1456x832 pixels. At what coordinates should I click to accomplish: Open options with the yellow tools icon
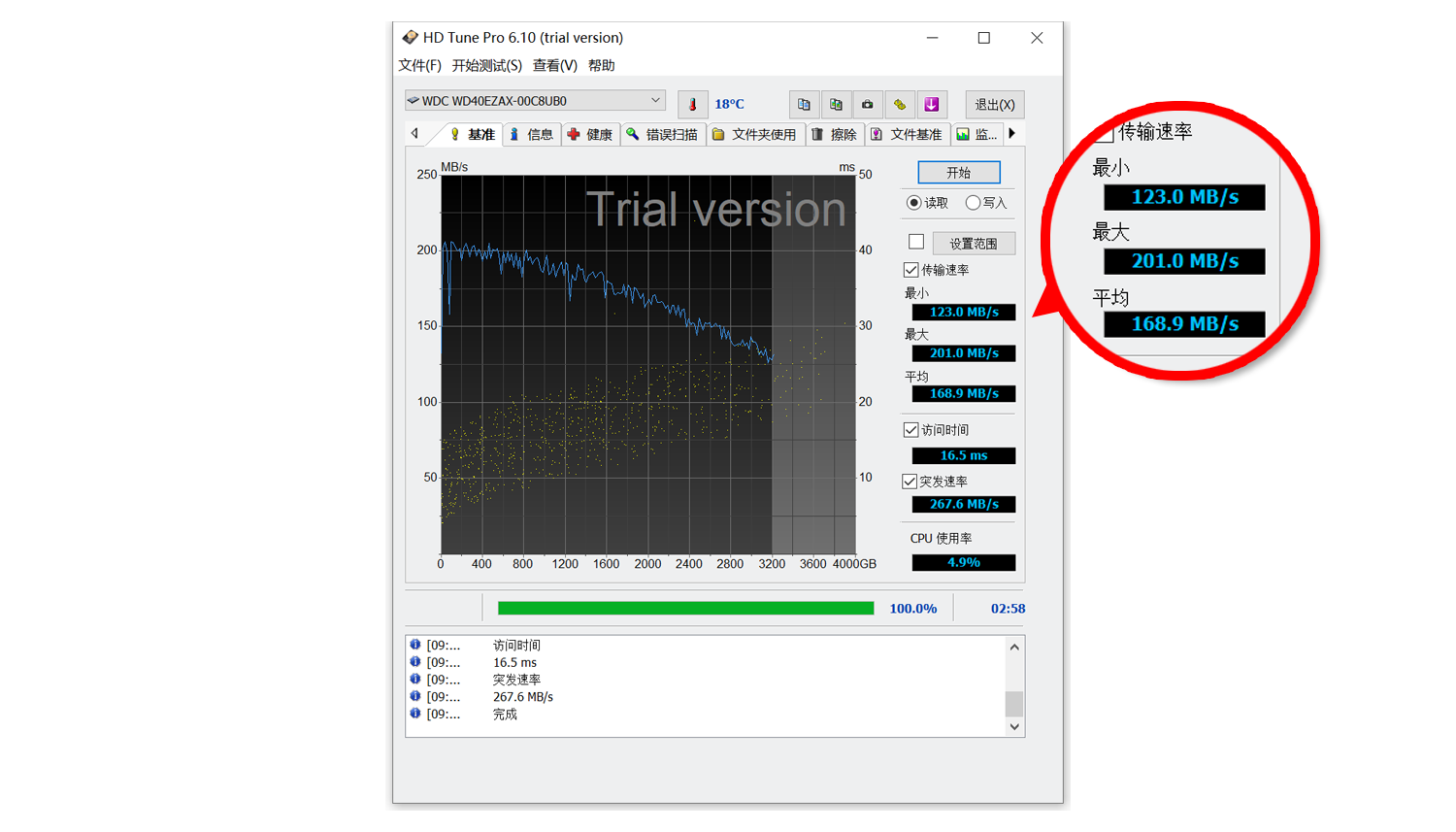click(x=900, y=104)
